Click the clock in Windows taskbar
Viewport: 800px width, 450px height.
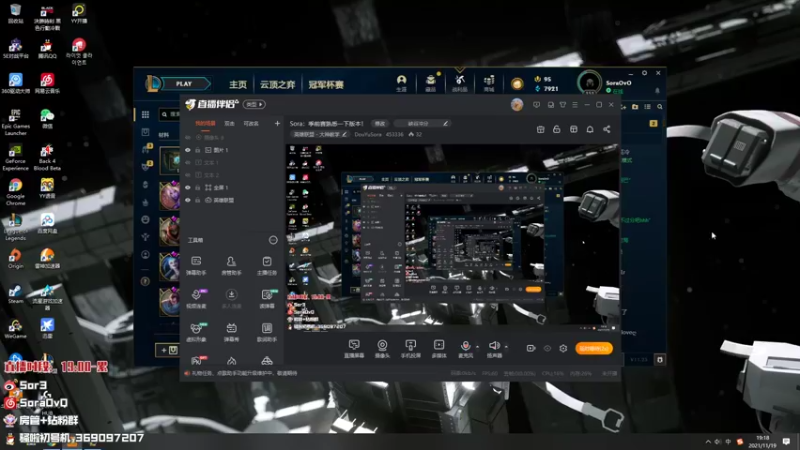[x=762, y=441]
